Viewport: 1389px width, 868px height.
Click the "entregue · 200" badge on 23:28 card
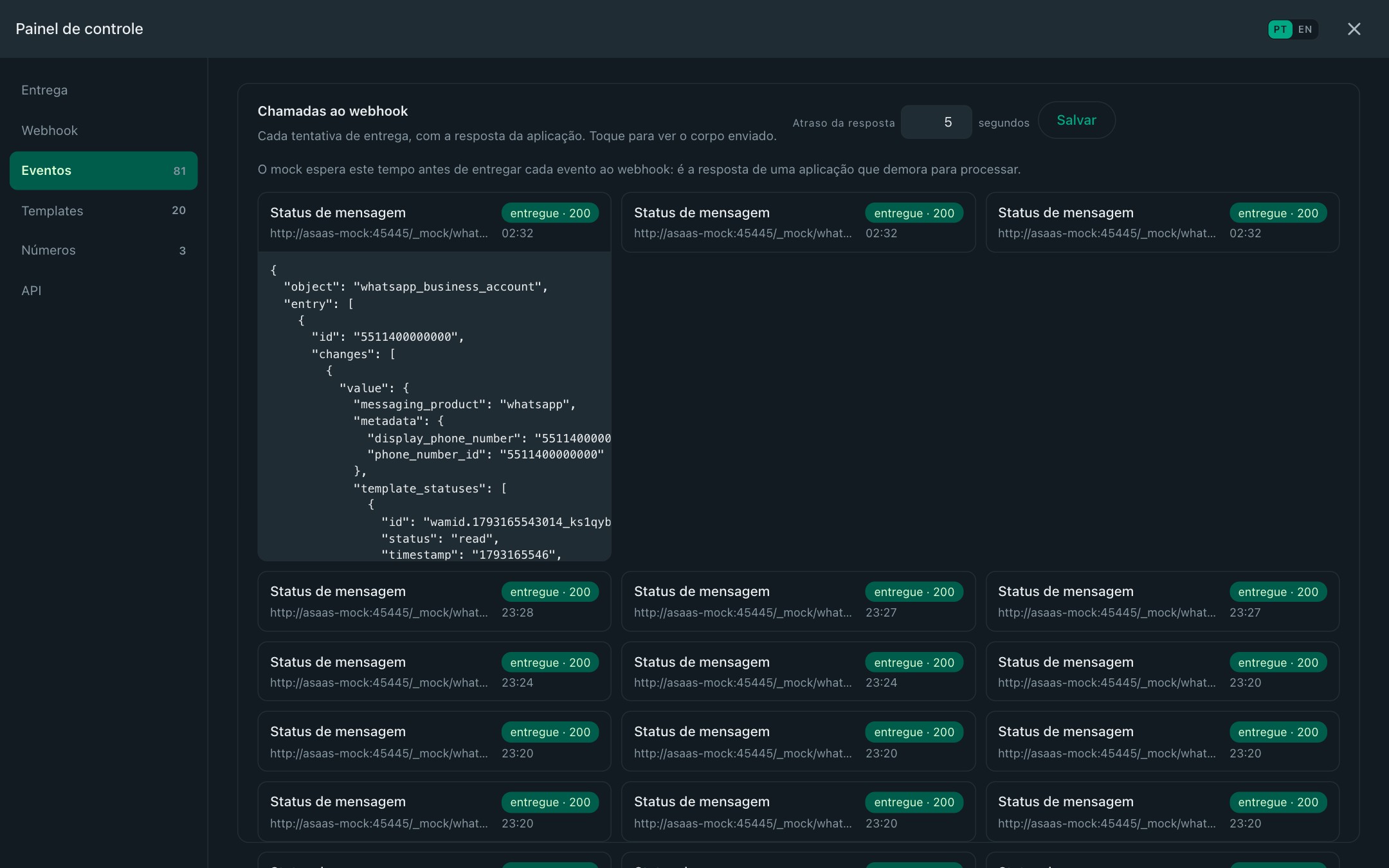[550, 592]
